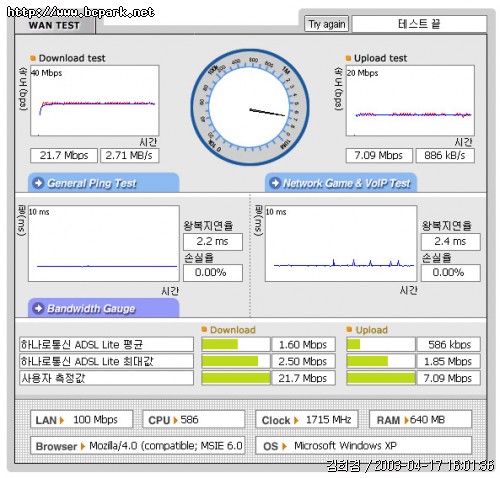Image resolution: width=500 pixels, height=478 pixels.
Task: Click the Browser Mozilla/4.0 field
Action: tap(137, 446)
